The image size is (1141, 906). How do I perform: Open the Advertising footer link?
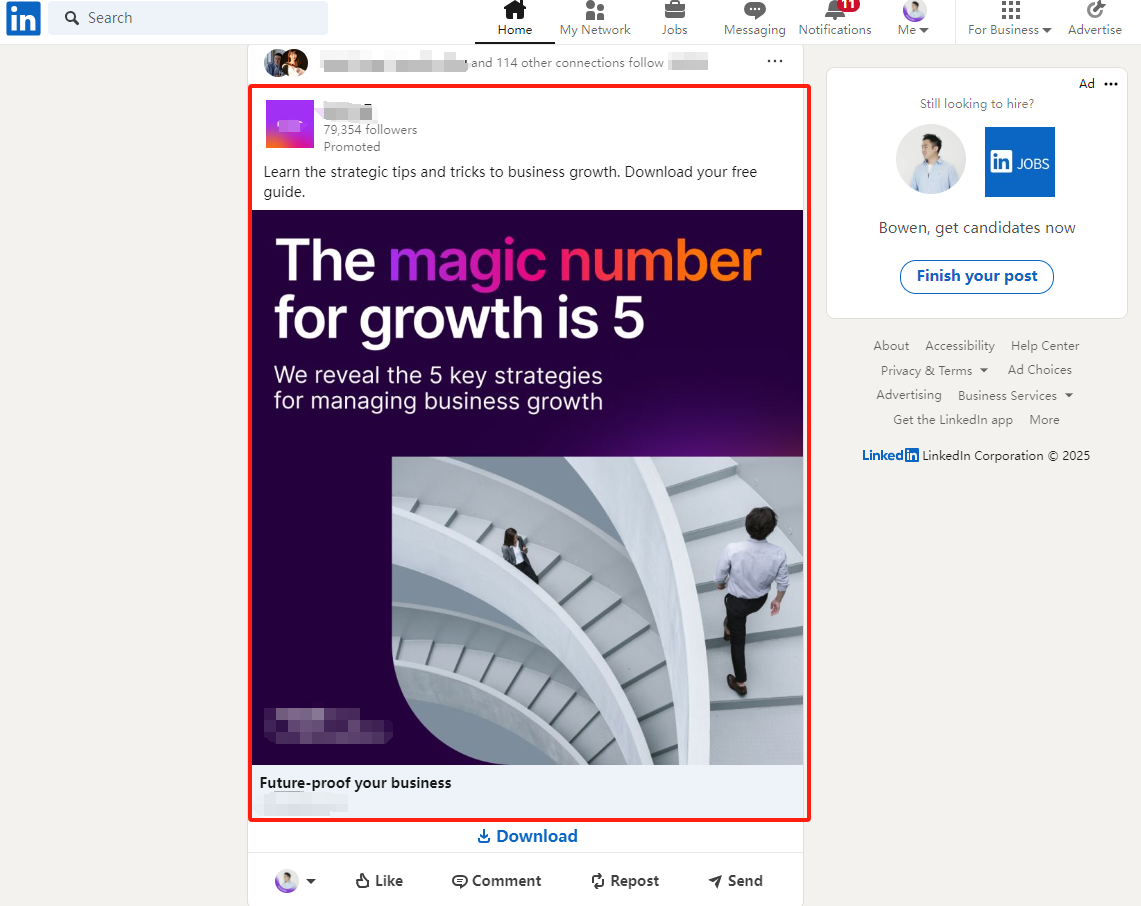tap(908, 394)
